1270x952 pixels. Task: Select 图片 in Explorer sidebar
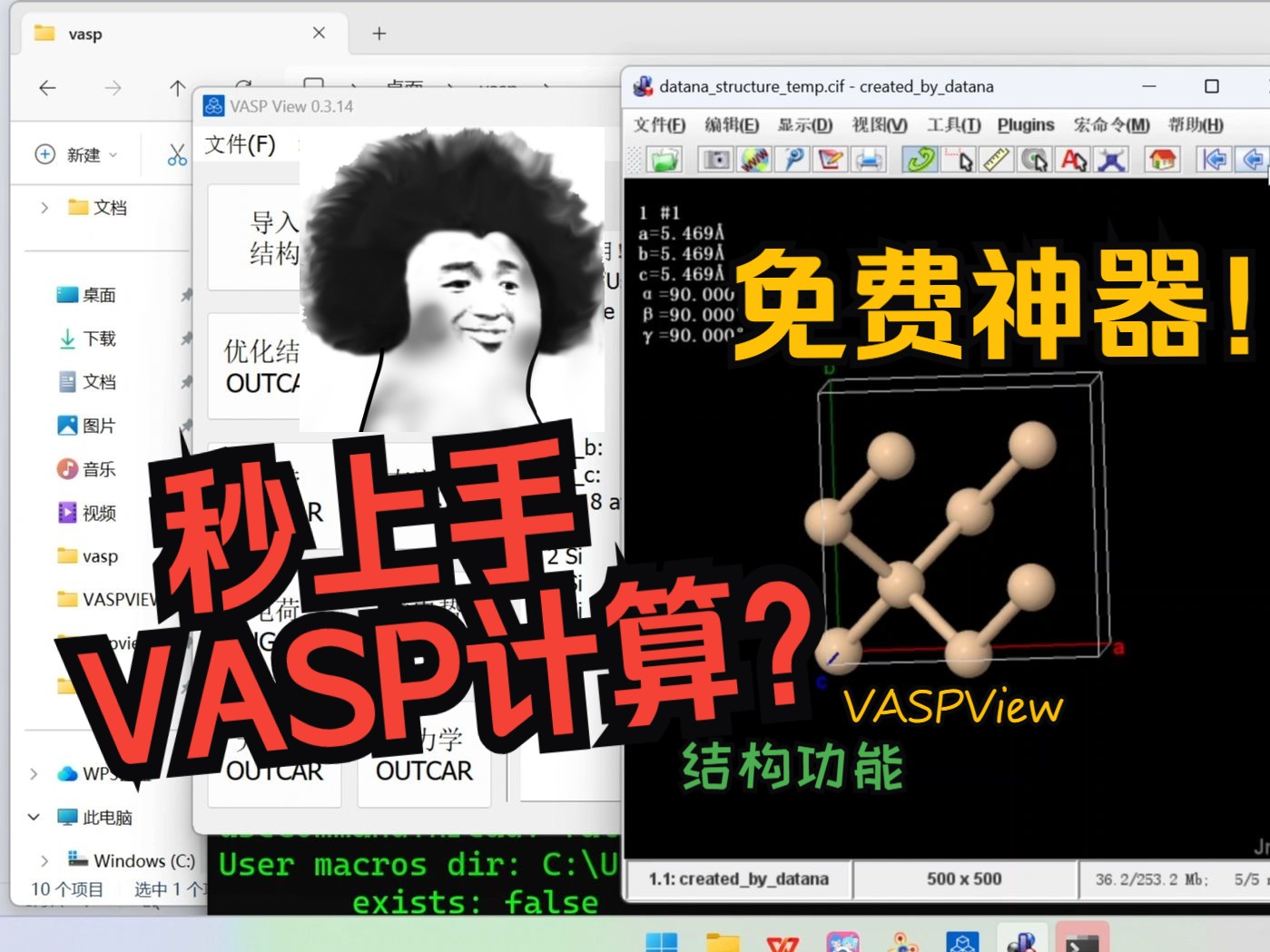point(98,426)
